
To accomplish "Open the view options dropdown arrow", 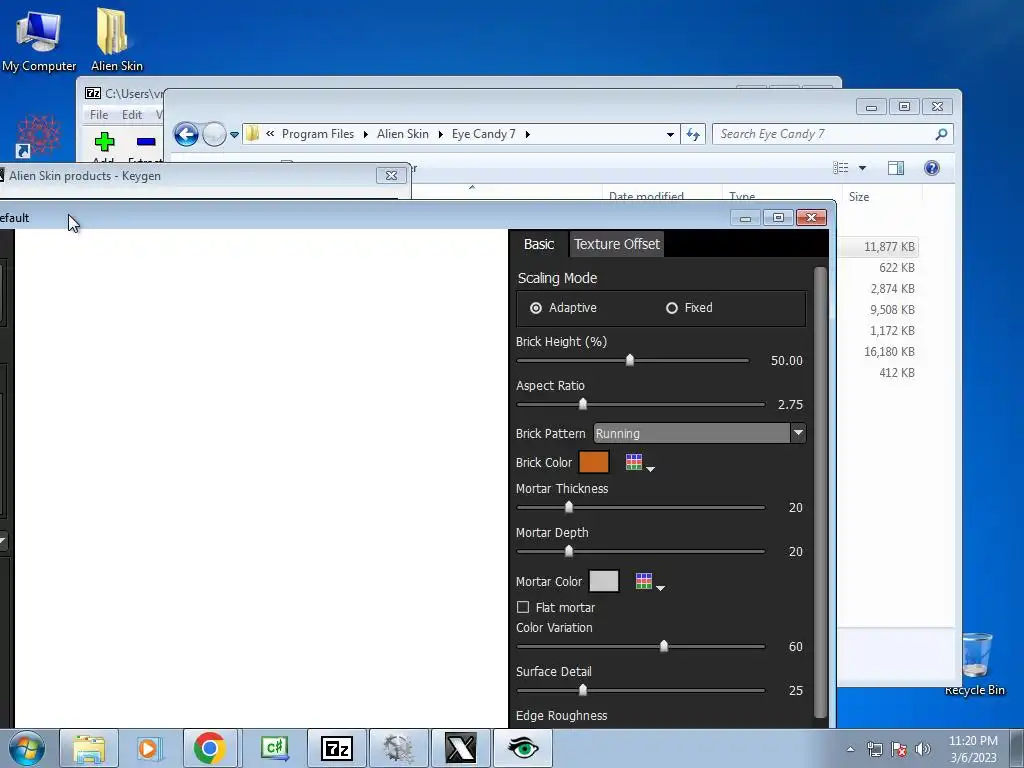I will 862,168.
